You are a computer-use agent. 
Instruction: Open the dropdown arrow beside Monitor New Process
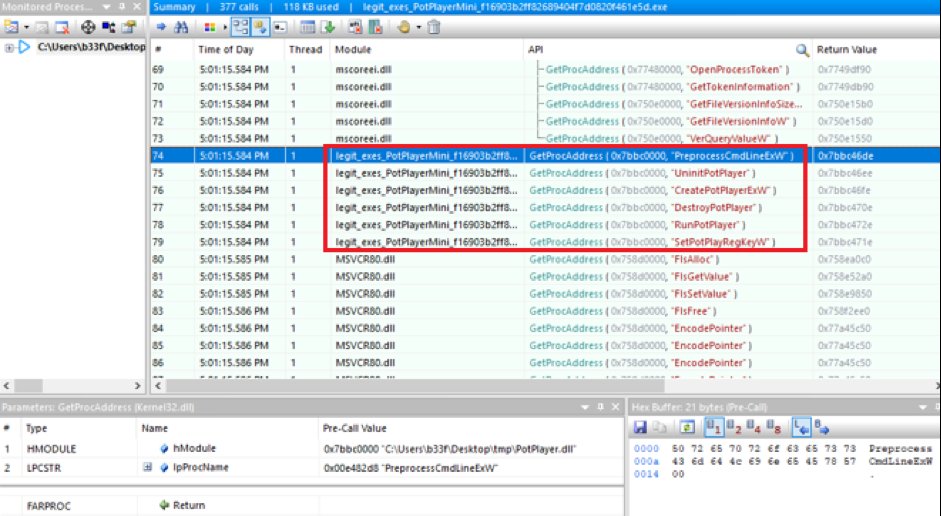click(x=26, y=28)
